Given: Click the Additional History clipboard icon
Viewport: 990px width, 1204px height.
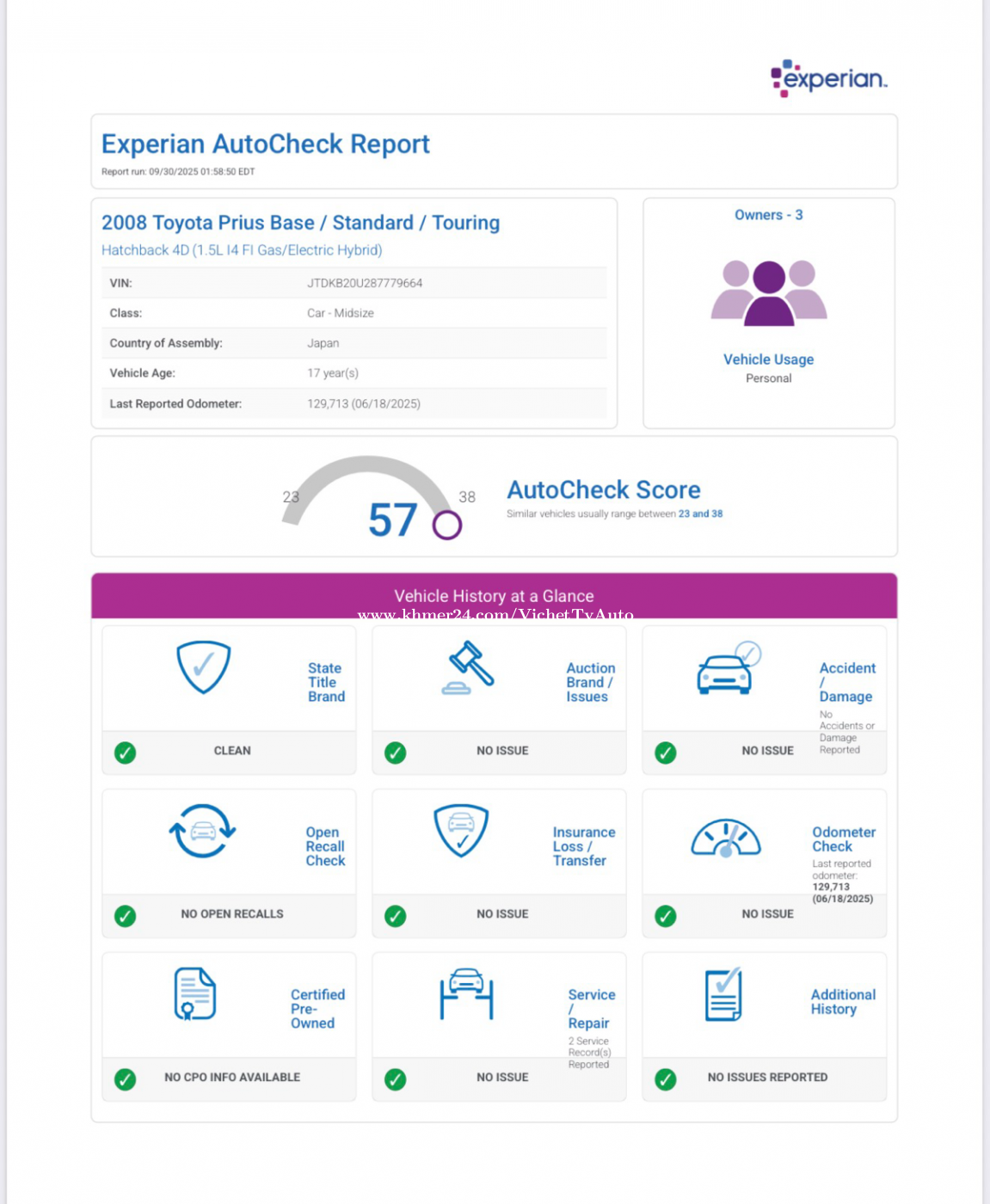Looking at the screenshot, I should tap(723, 994).
